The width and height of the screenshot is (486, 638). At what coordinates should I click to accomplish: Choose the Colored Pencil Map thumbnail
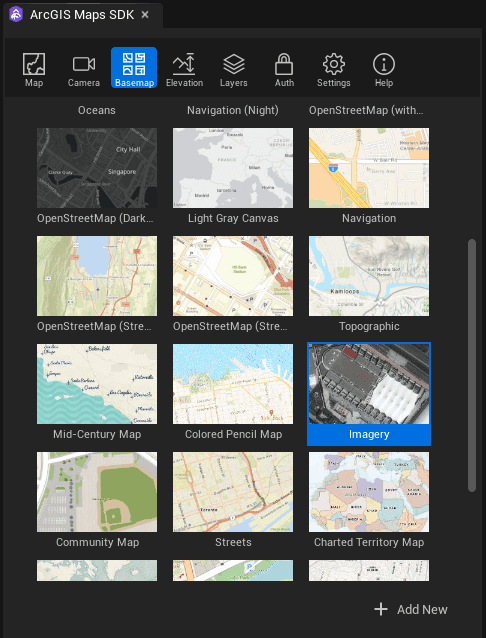(x=233, y=384)
